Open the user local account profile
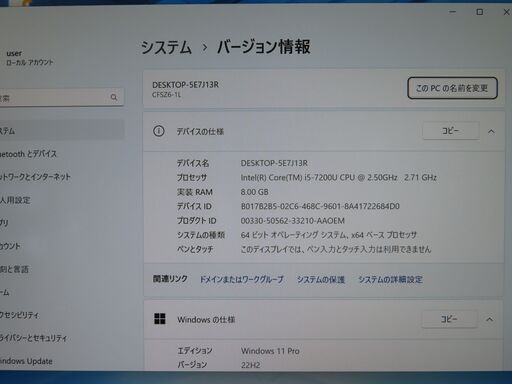Viewport: 512px width, 384px height. (29, 58)
